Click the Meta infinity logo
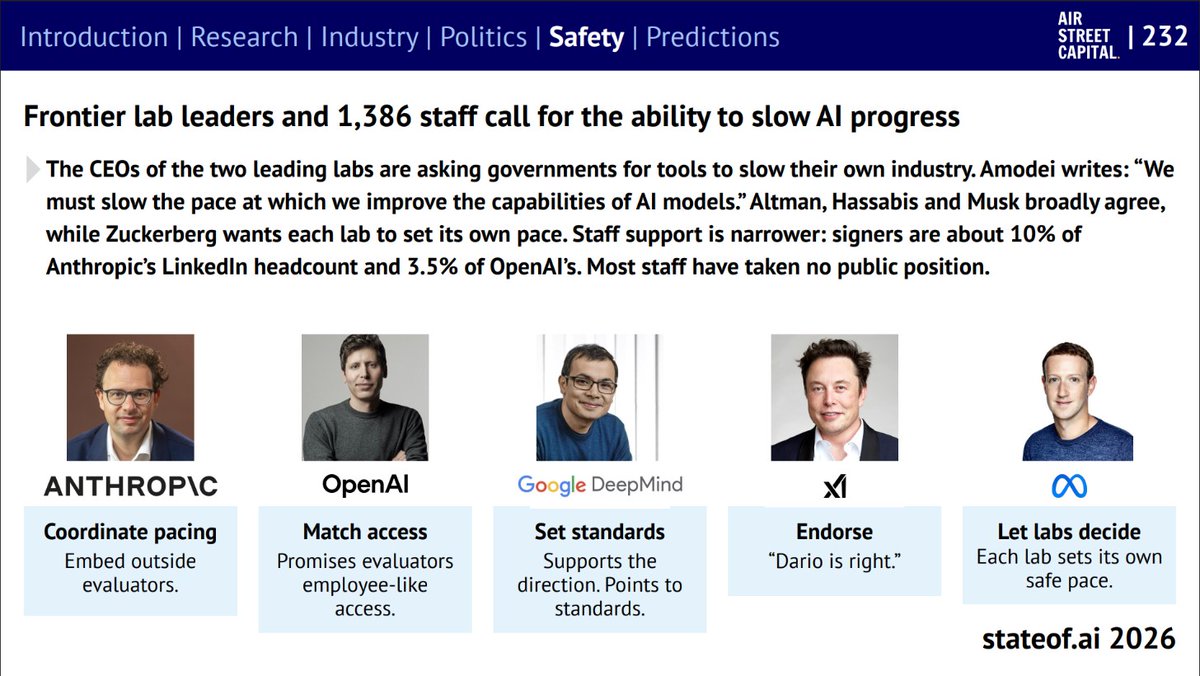Image resolution: width=1200 pixels, height=676 pixels. click(1069, 487)
